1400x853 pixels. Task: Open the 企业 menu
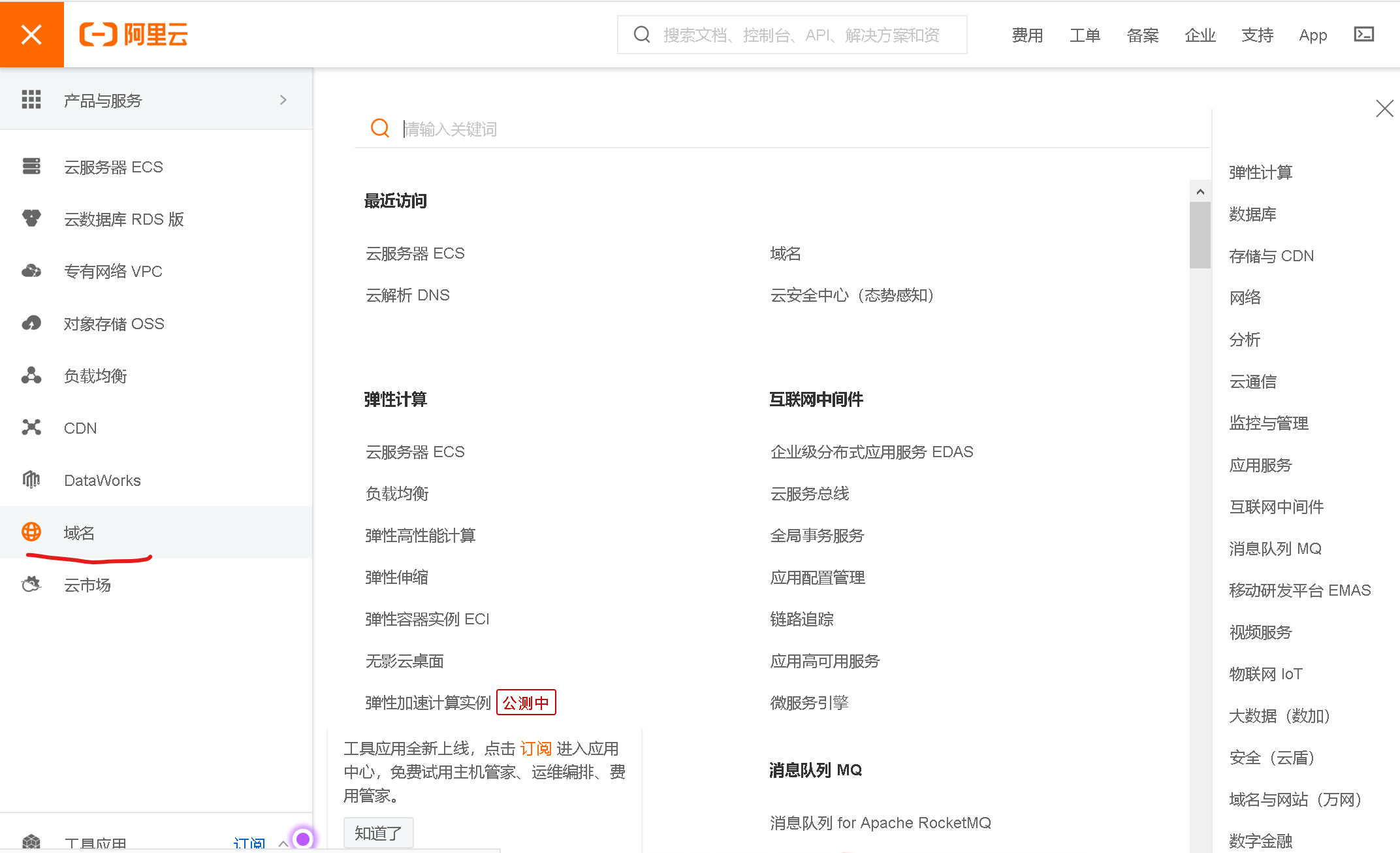1200,35
